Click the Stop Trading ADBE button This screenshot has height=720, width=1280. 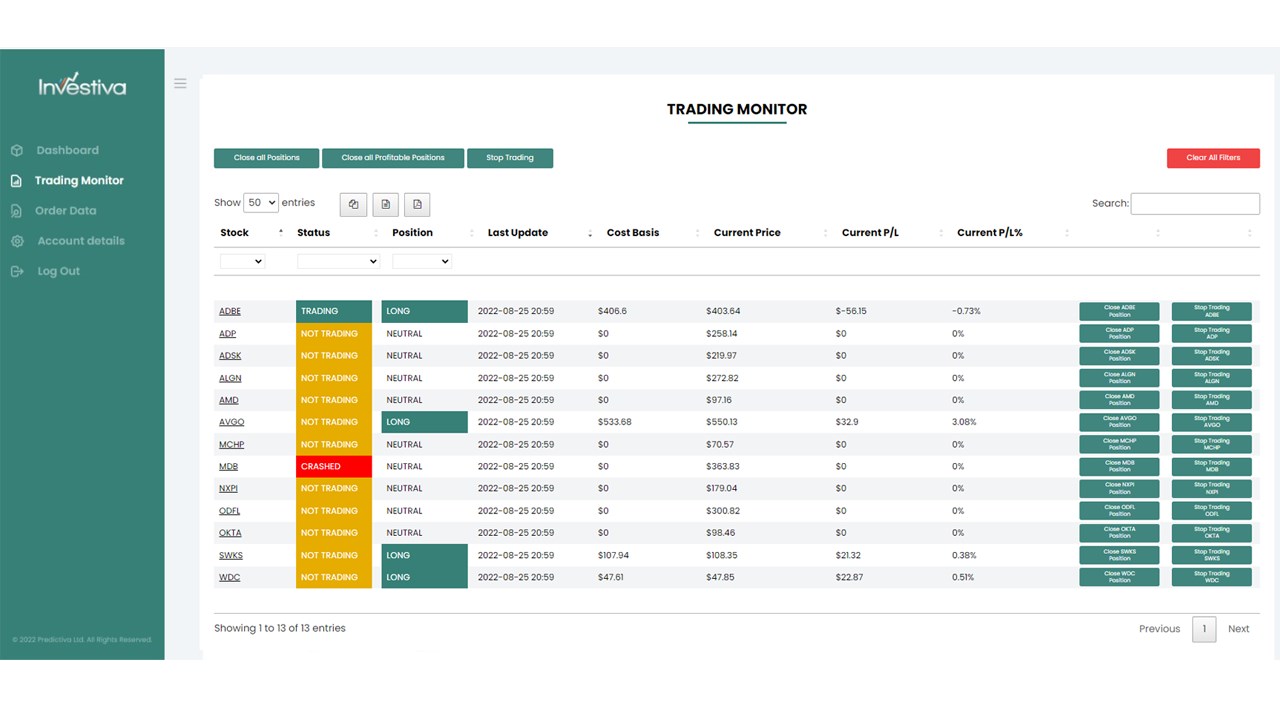click(x=1212, y=311)
